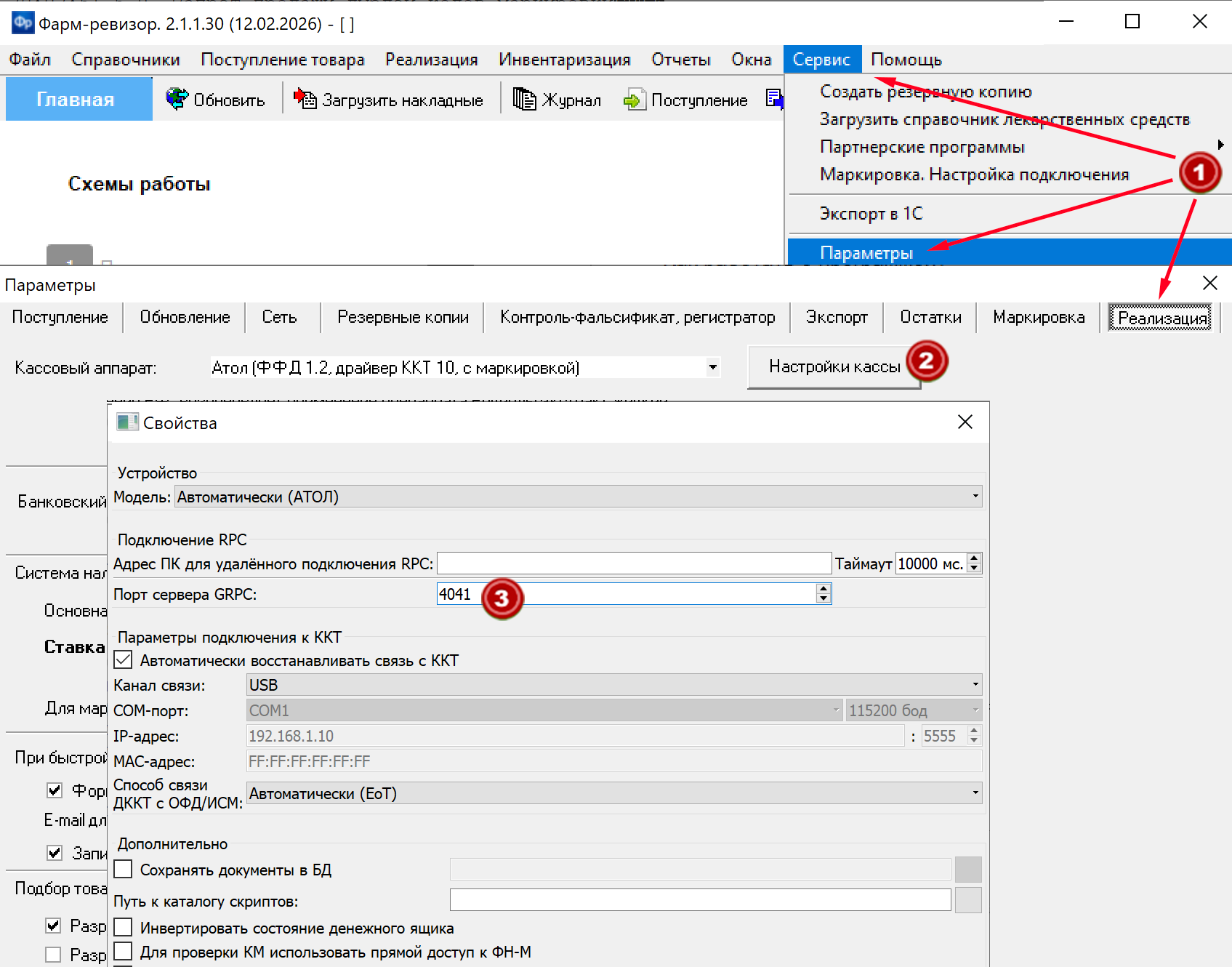Expand the Модель device dropdown
This screenshot has width=1232, height=967.
coord(975,497)
